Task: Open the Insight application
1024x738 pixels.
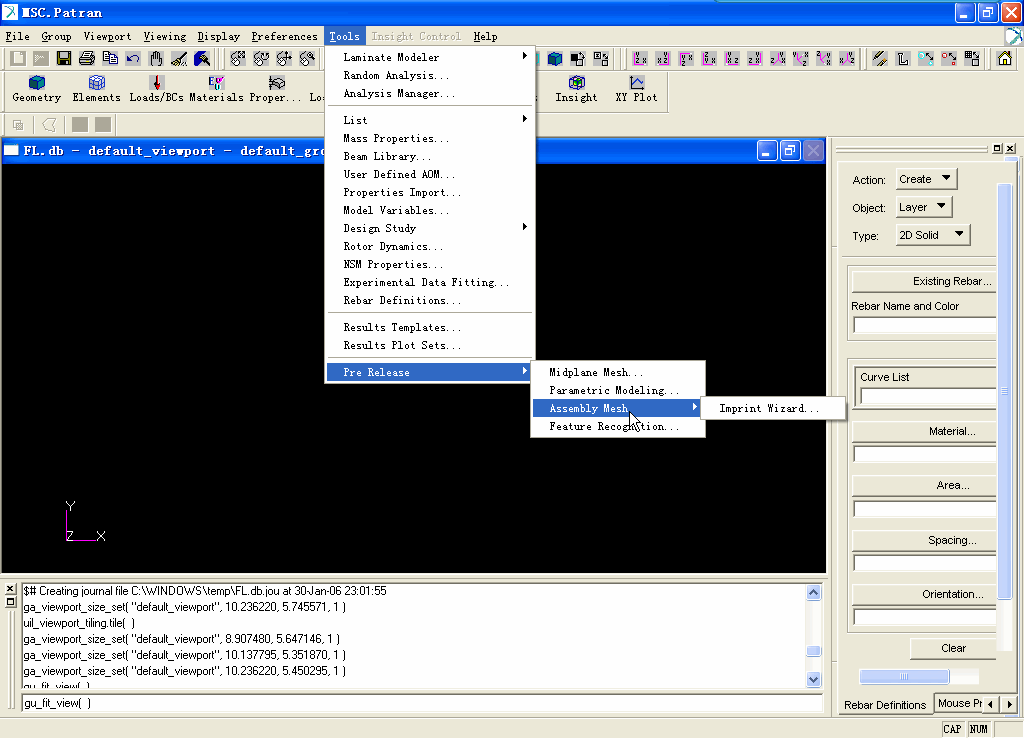Action: point(576,89)
